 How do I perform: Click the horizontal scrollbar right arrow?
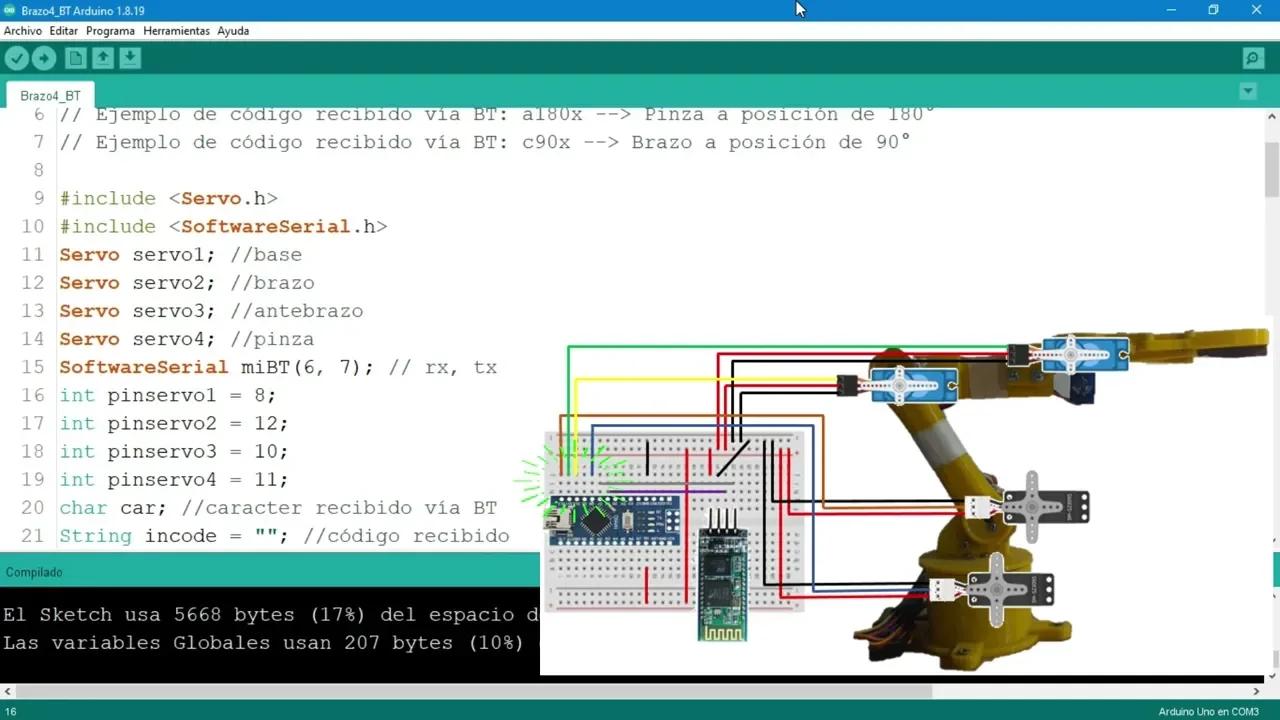1257,691
